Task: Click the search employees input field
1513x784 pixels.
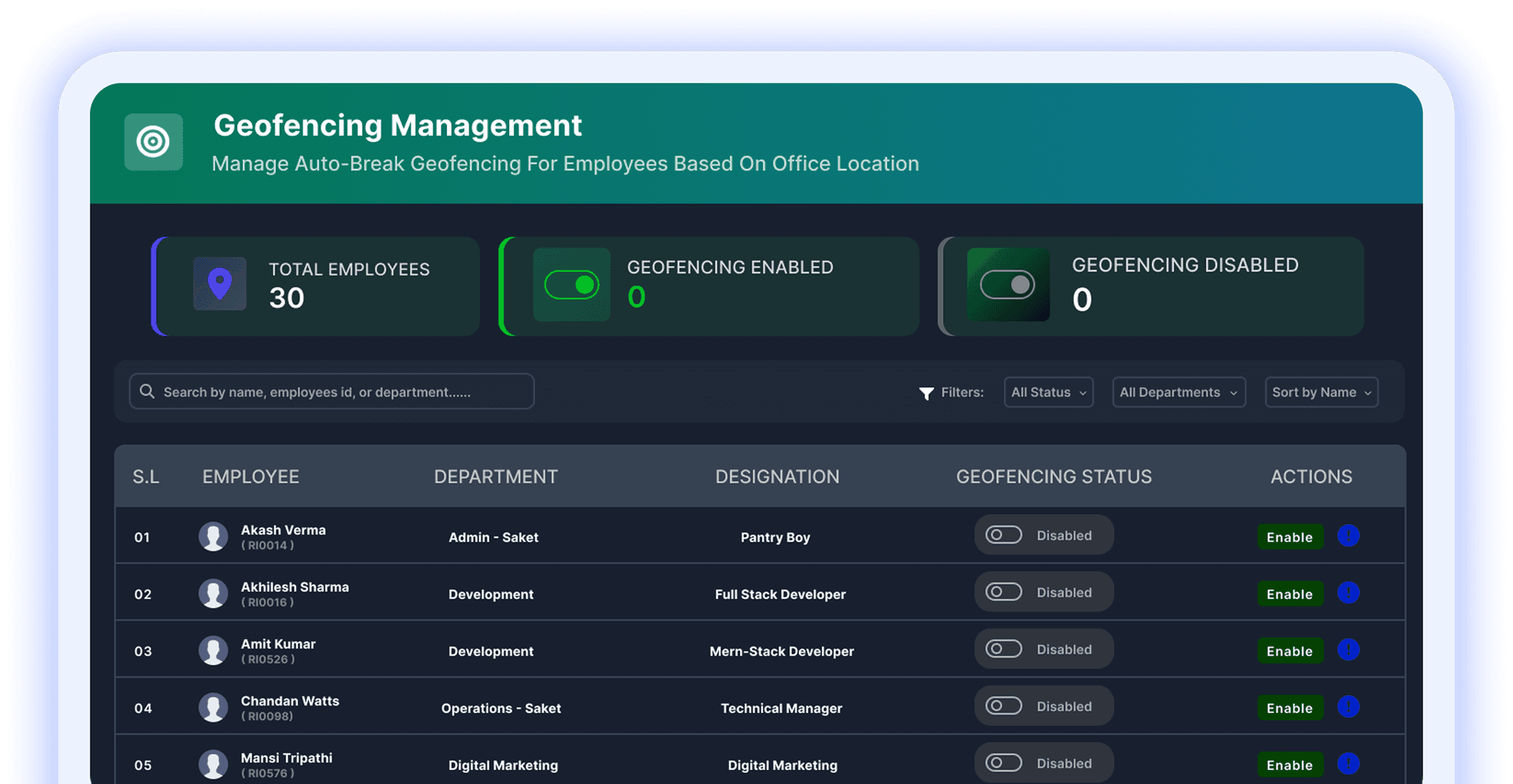Action: [x=331, y=391]
